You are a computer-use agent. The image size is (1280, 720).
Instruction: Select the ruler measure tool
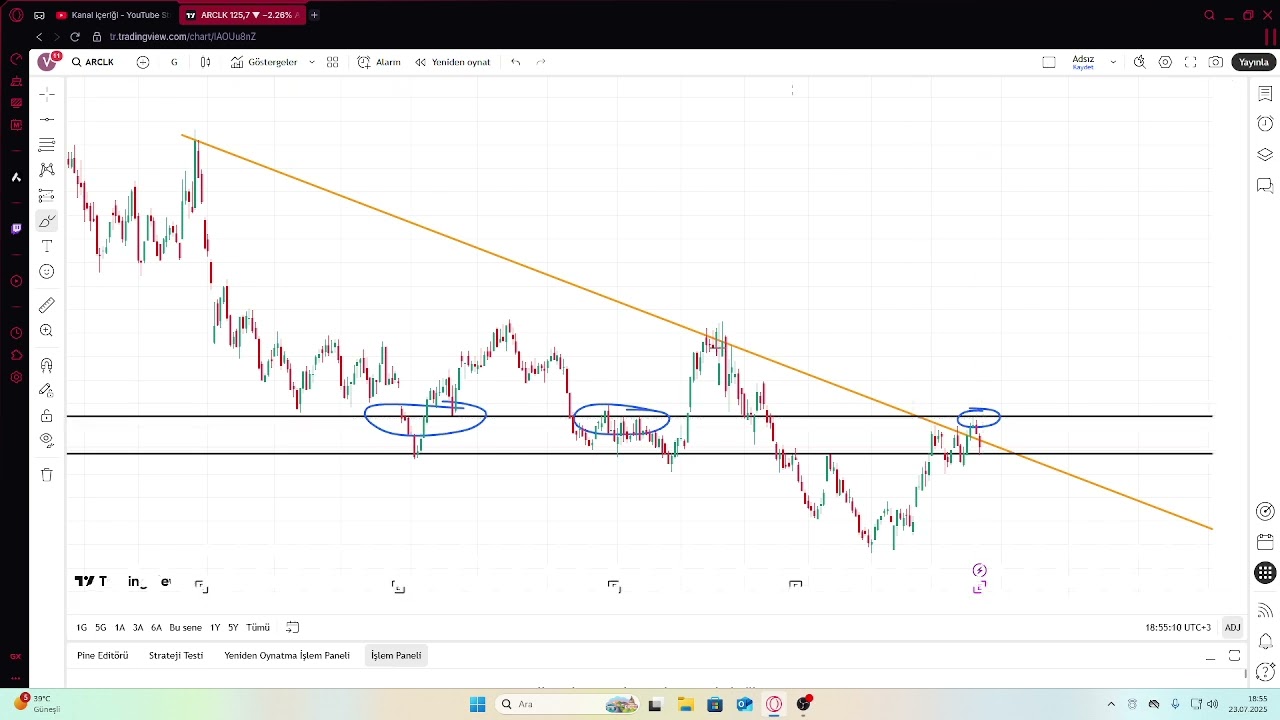47,305
